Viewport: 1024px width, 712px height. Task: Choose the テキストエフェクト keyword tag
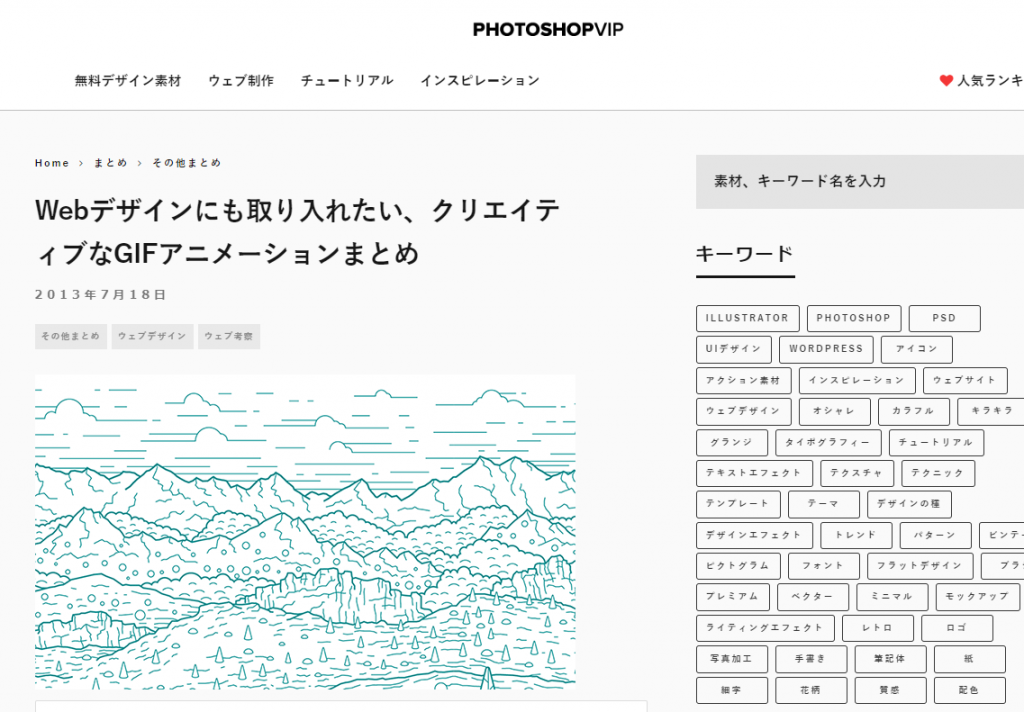754,473
